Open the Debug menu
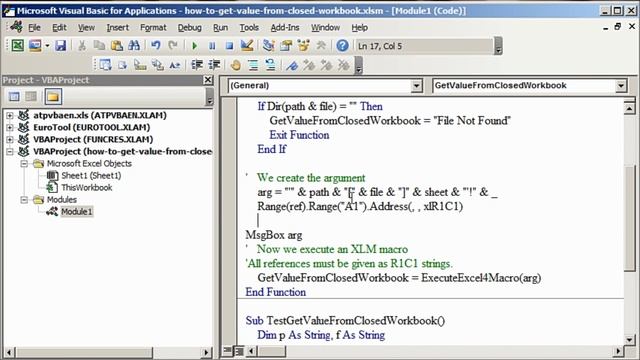Viewport: 640px width, 360px height. coord(189,27)
